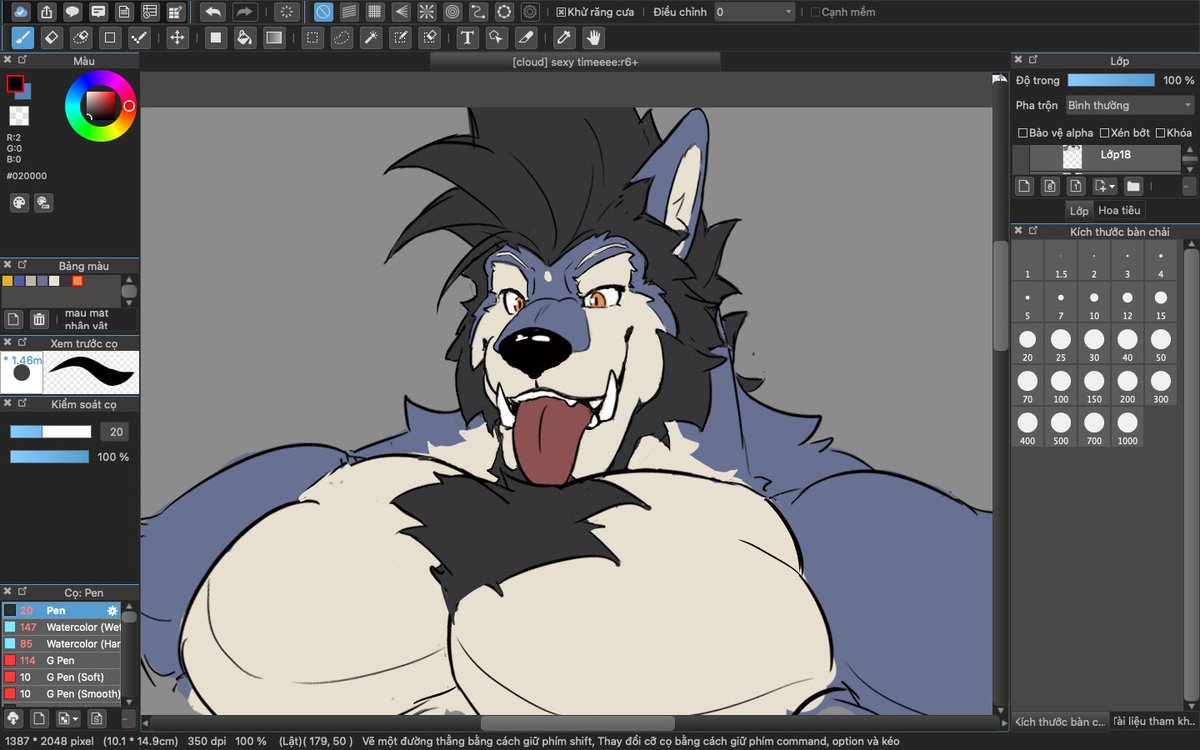Select the Bucket fill tool

click(244, 38)
